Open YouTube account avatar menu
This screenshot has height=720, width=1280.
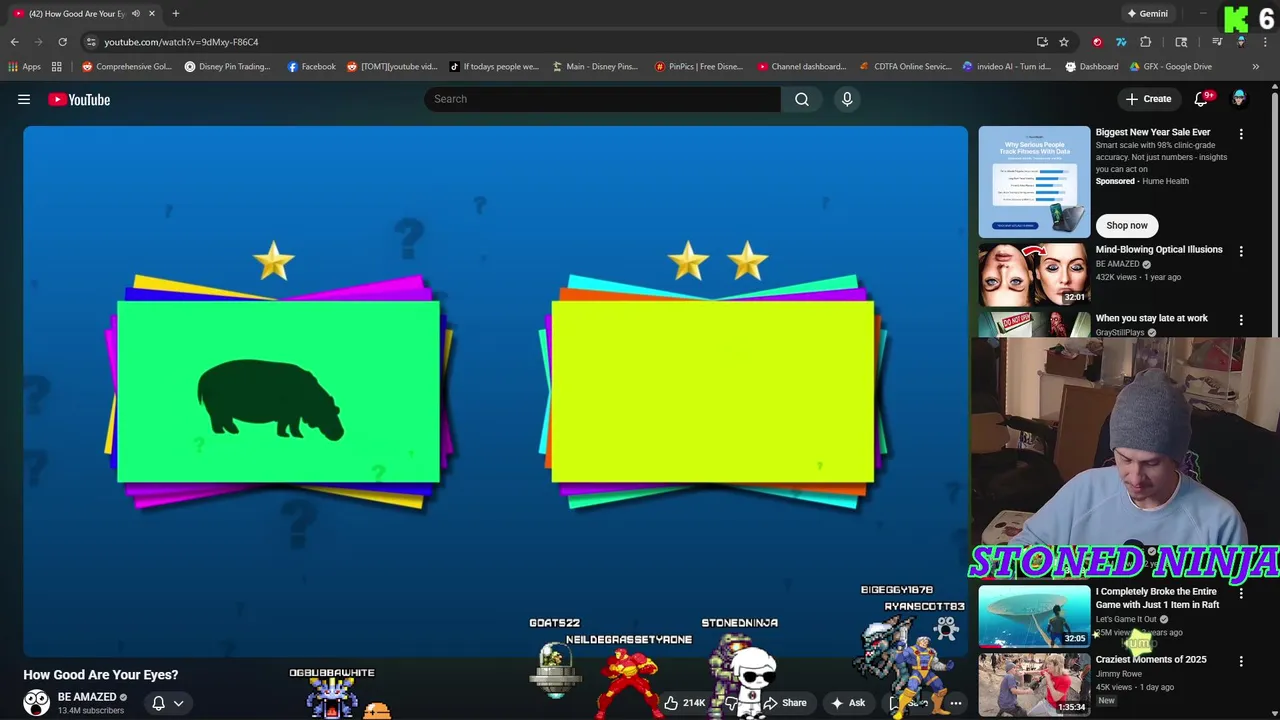[x=1239, y=99]
